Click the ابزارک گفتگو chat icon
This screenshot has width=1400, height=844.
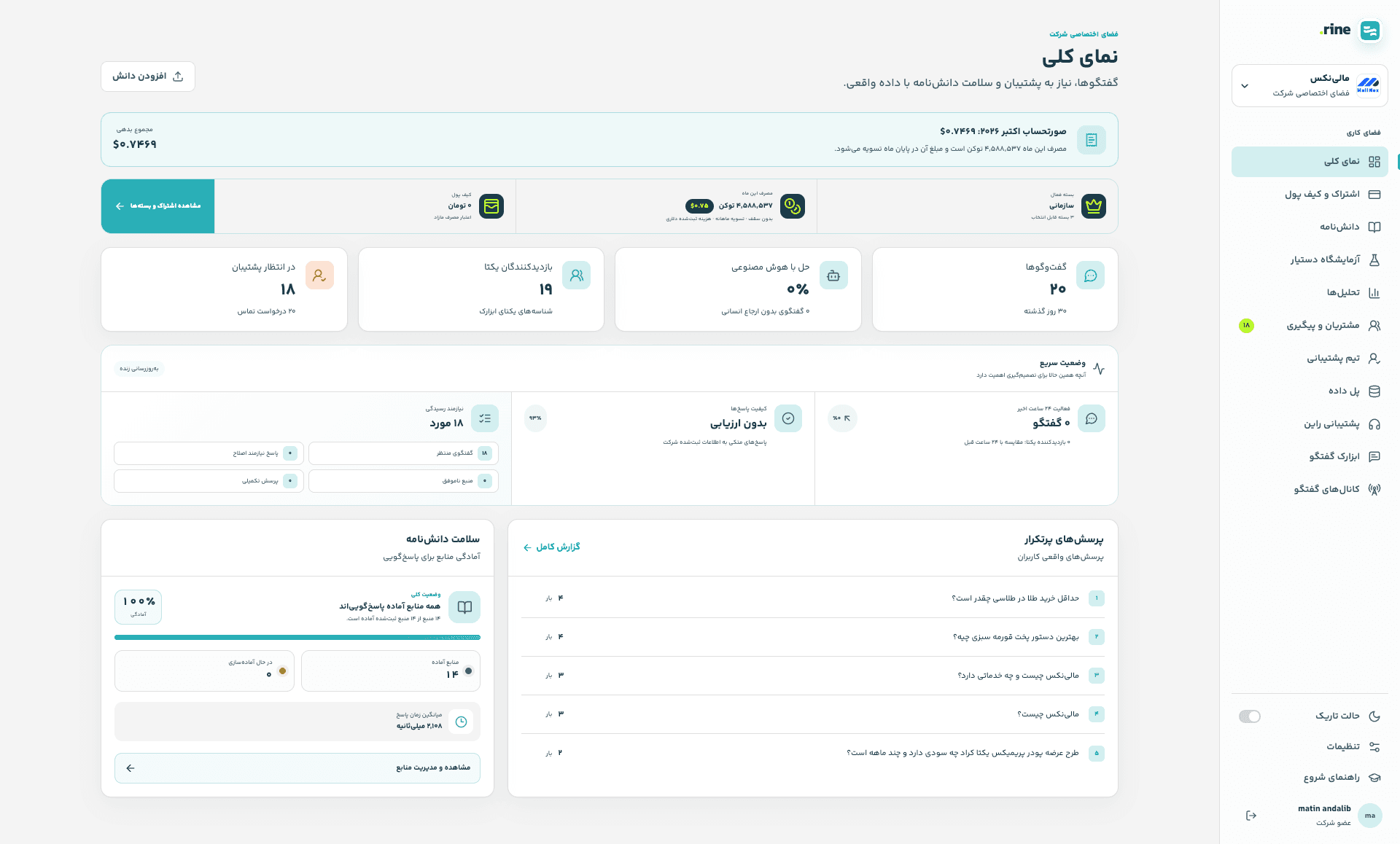1374,457
